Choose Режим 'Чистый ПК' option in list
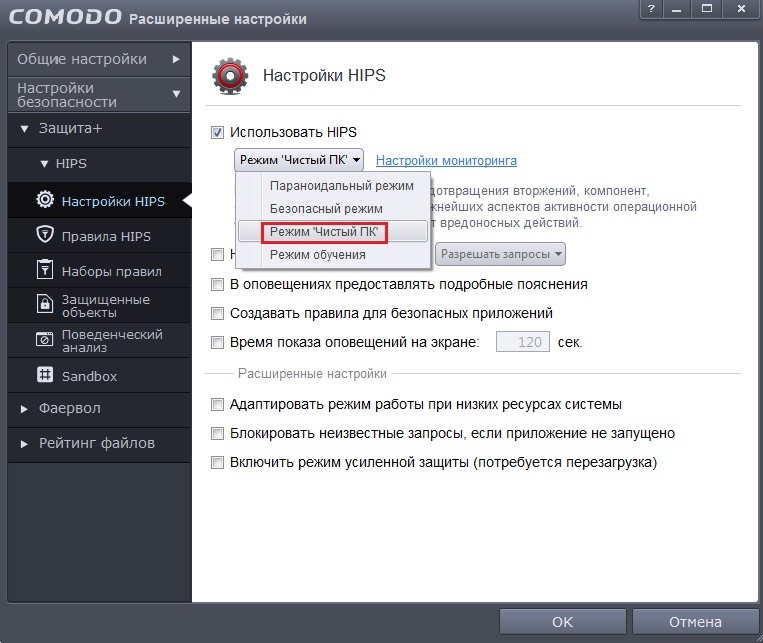 tap(333, 232)
